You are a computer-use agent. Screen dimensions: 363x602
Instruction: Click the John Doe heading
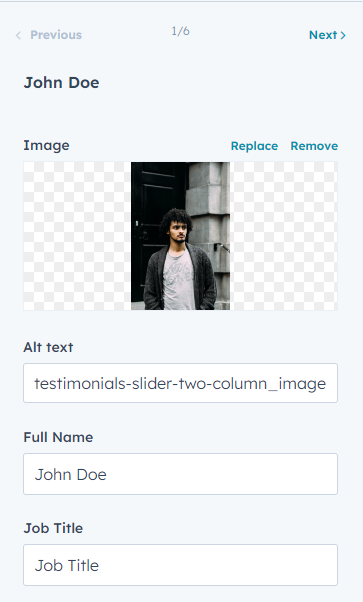click(x=61, y=83)
